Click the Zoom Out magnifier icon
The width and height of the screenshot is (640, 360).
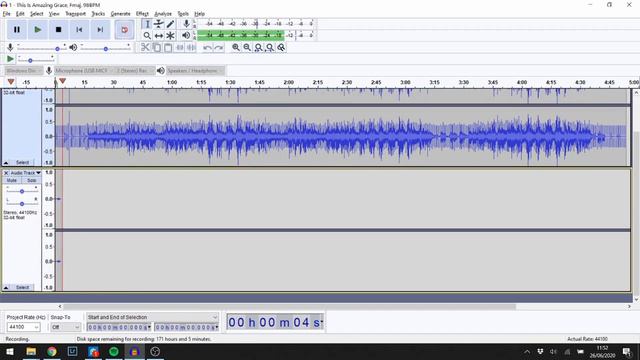coord(247,47)
